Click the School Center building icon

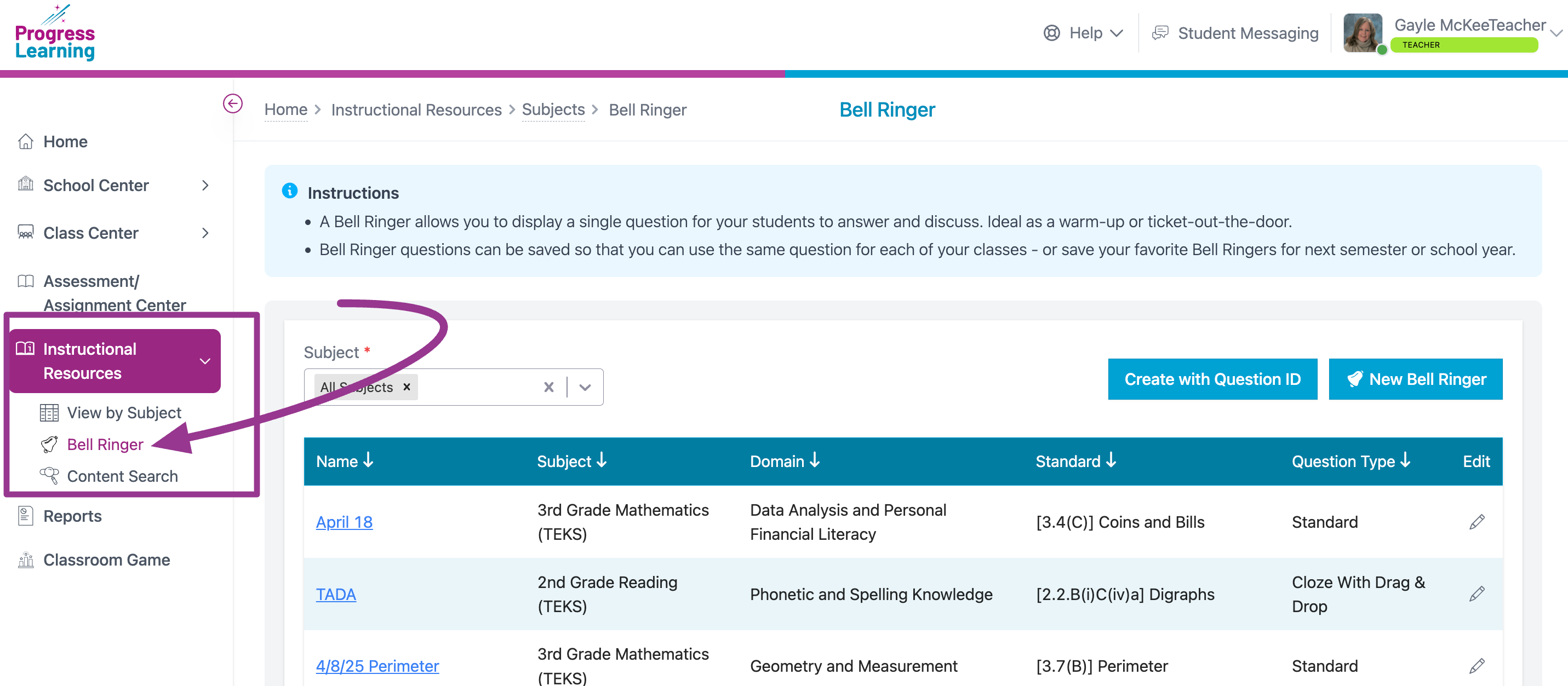pos(26,183)
